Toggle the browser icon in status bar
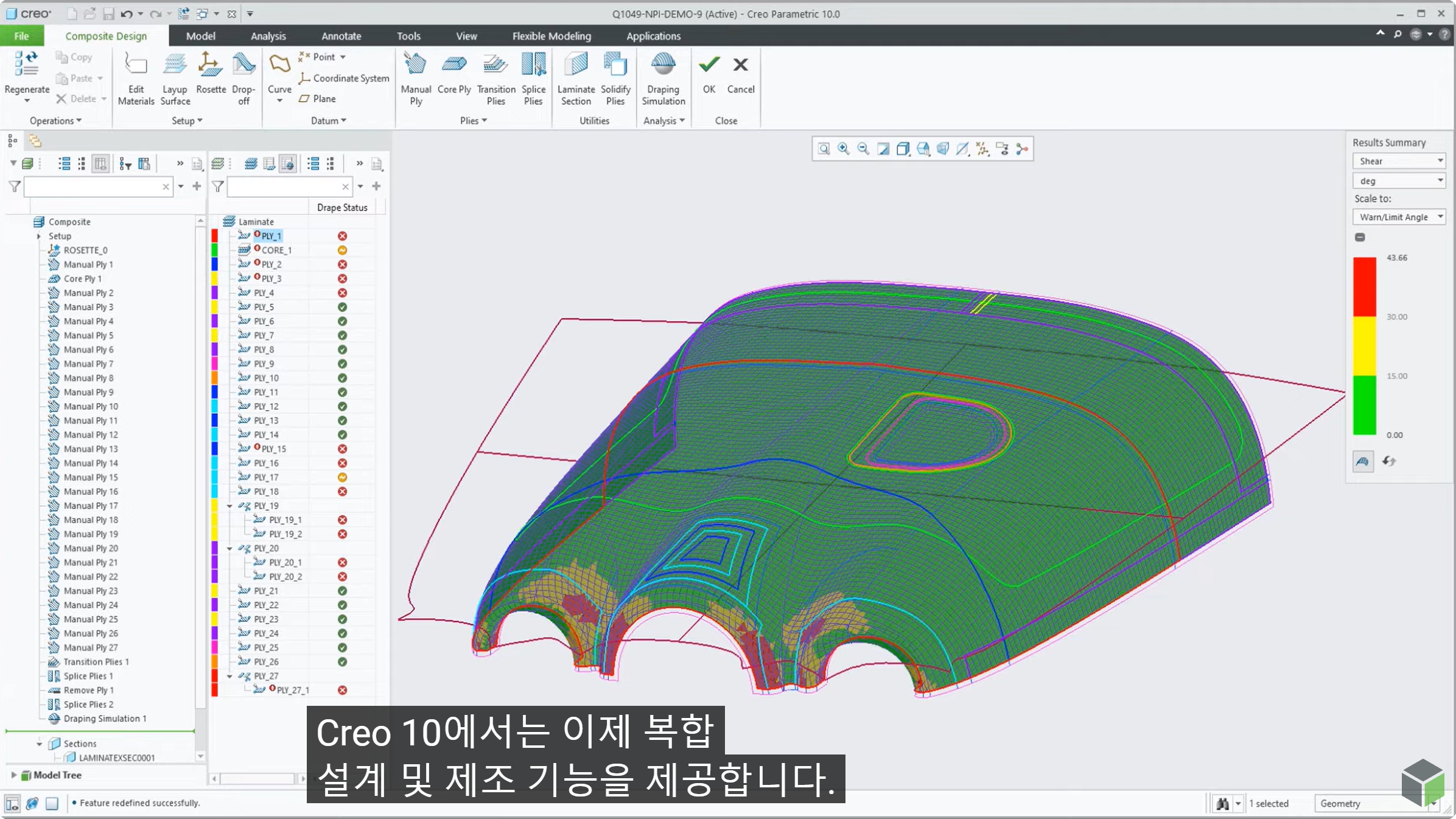1456x819 pixels. [x=32, y=803]
